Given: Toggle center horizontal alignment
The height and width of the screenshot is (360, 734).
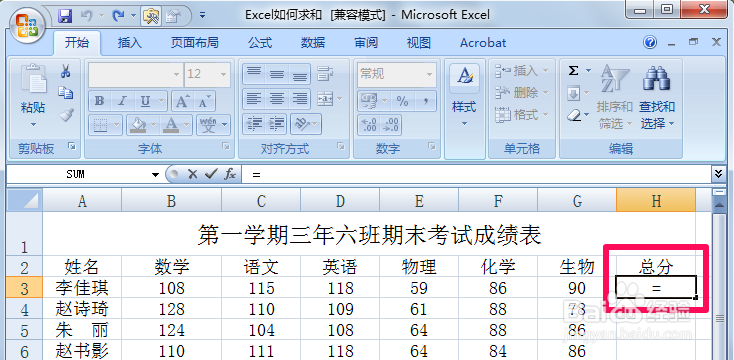Looking at the screenshot, I should (277, 99).
